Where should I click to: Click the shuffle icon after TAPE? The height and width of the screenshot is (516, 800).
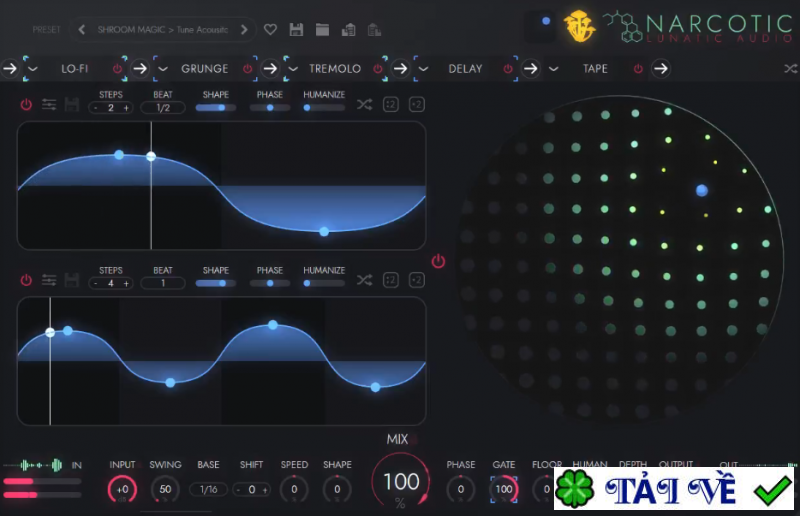click(790, 68)
